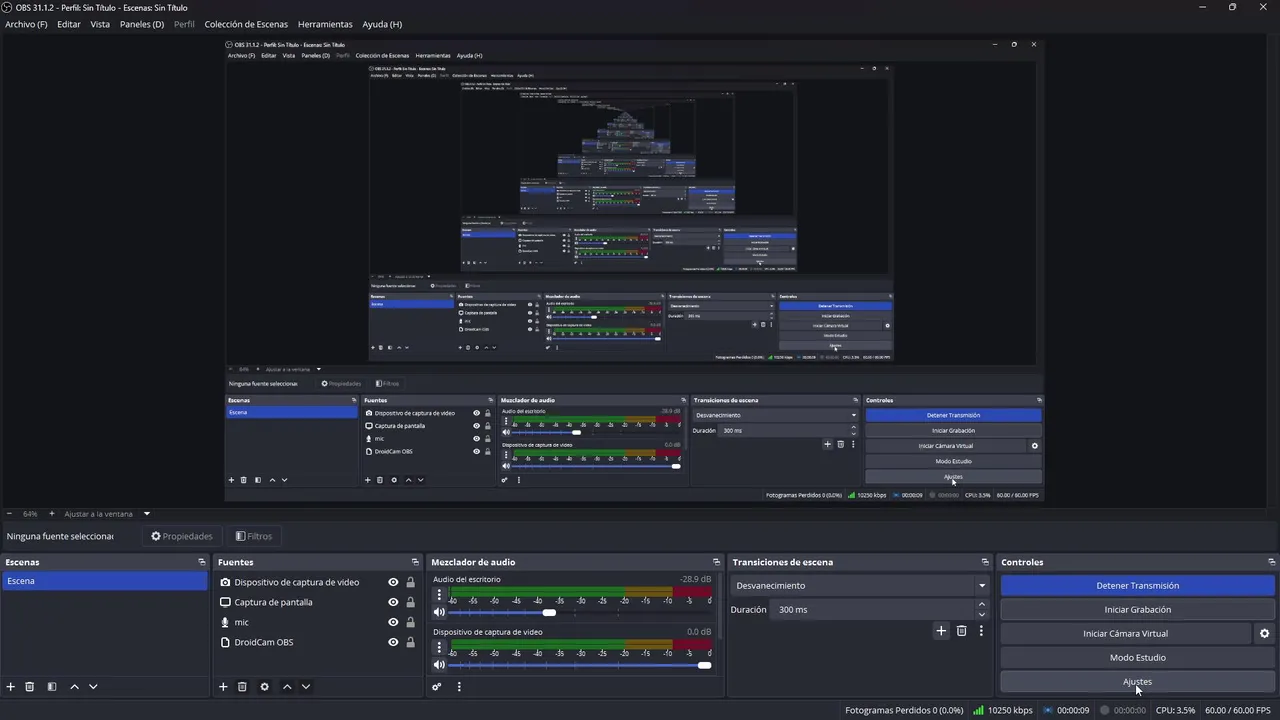
Task: Enable Modo Estudio
Action: click(1138, 658)
